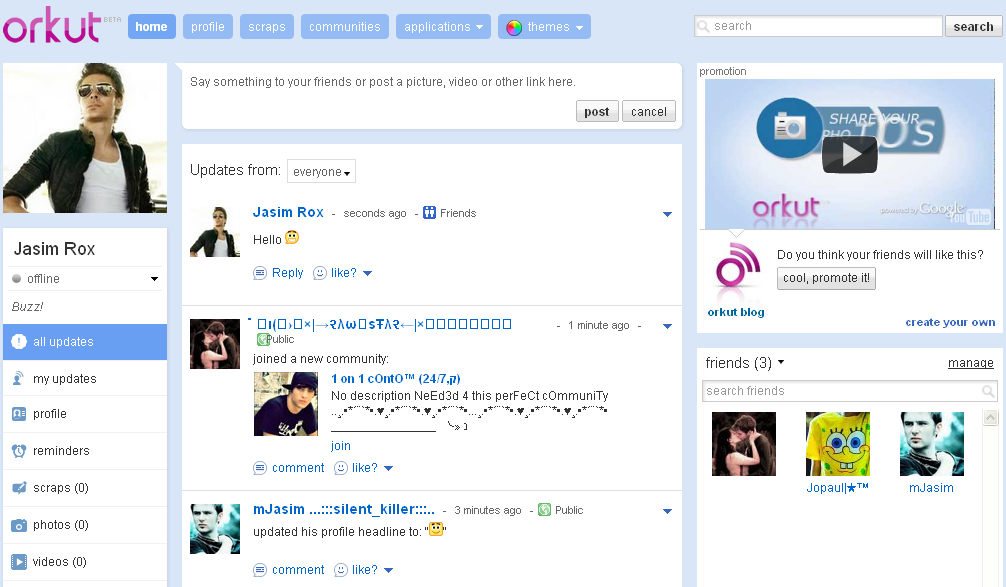Click the mJasim friend thumbnail
This screenshot has height=587, width=1006.
(x=932, y=444)
